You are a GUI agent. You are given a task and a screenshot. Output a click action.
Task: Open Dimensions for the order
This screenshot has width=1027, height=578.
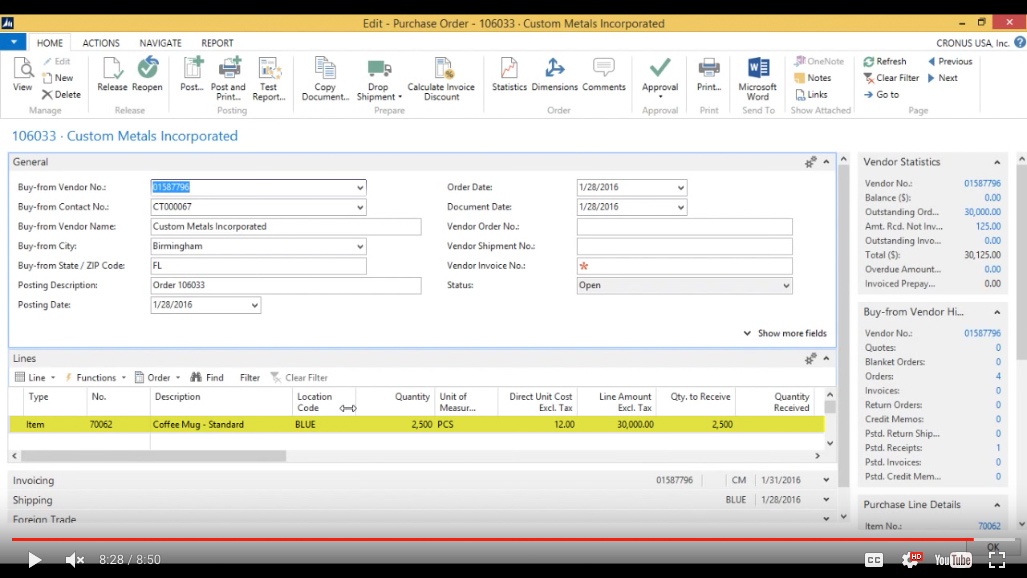[554, 74]
